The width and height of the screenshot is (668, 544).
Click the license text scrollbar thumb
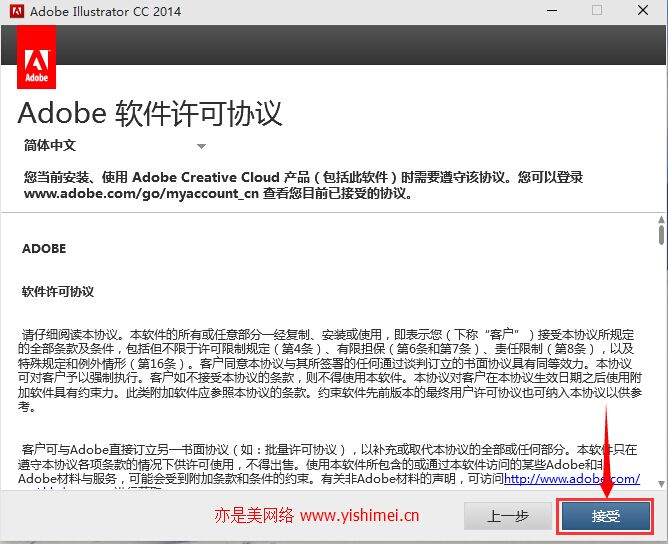[x=661, y=235]
